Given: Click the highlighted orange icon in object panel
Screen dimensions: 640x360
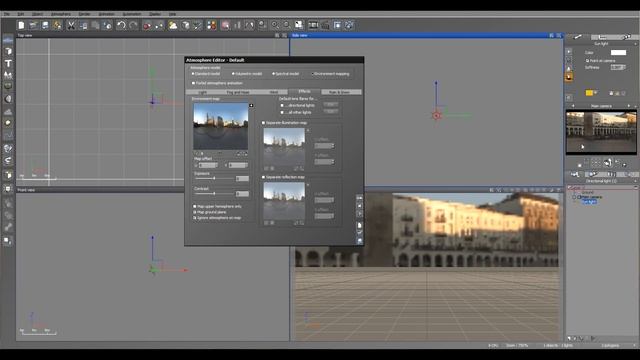Looking at the screenshot, I should (x=569, y=77).
